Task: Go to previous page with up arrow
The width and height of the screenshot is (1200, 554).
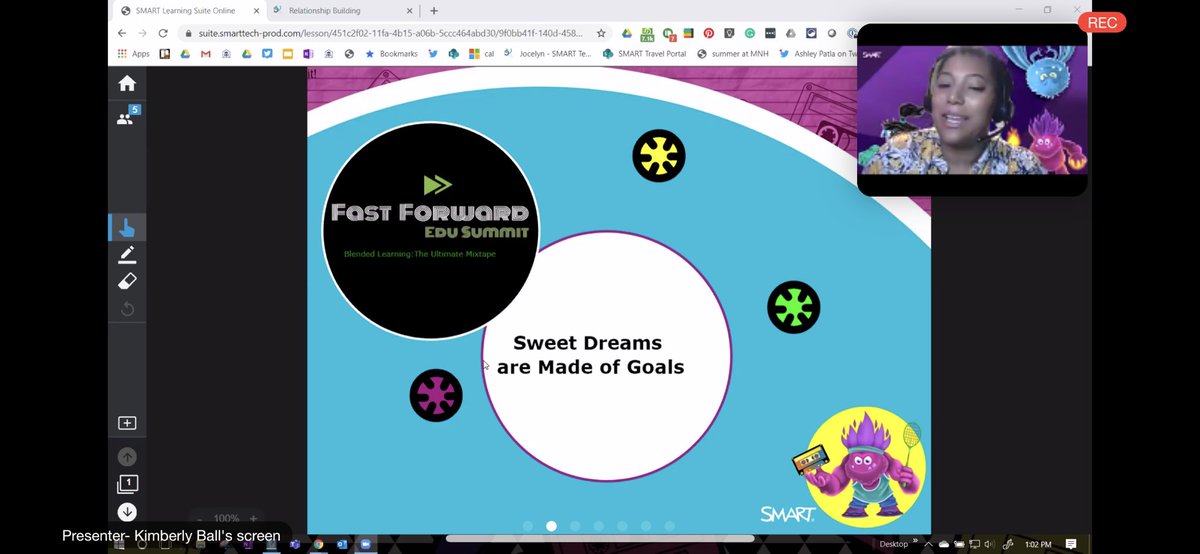Action: [x=127, y=457]
